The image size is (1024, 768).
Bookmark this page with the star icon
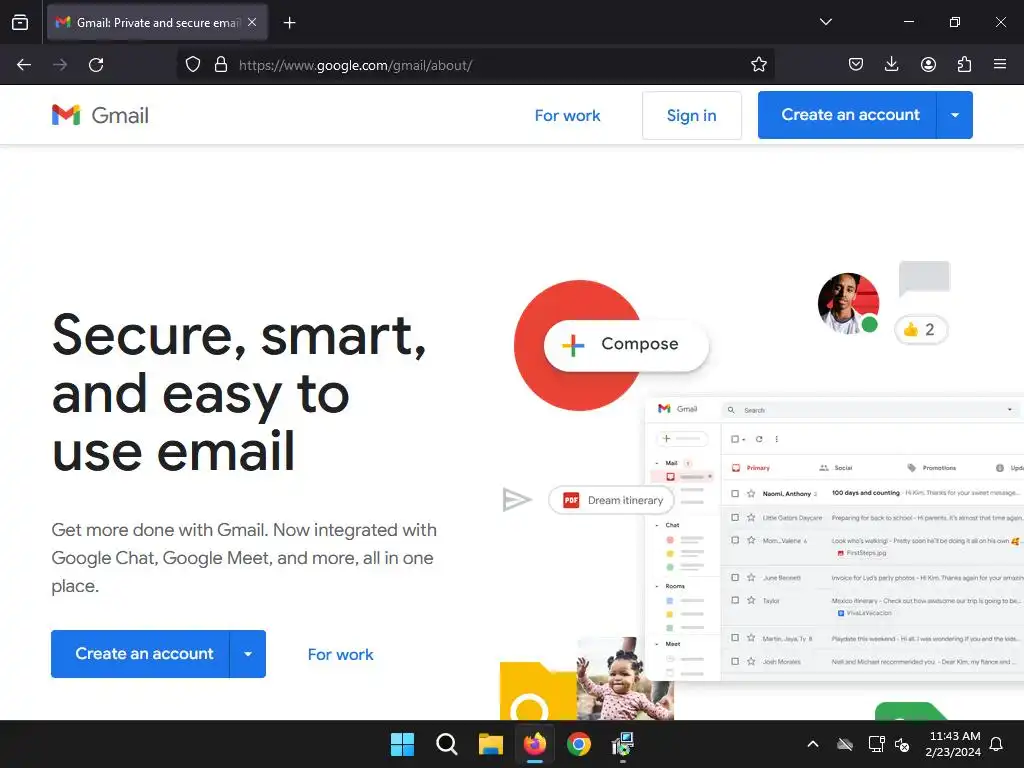(758, 64)
